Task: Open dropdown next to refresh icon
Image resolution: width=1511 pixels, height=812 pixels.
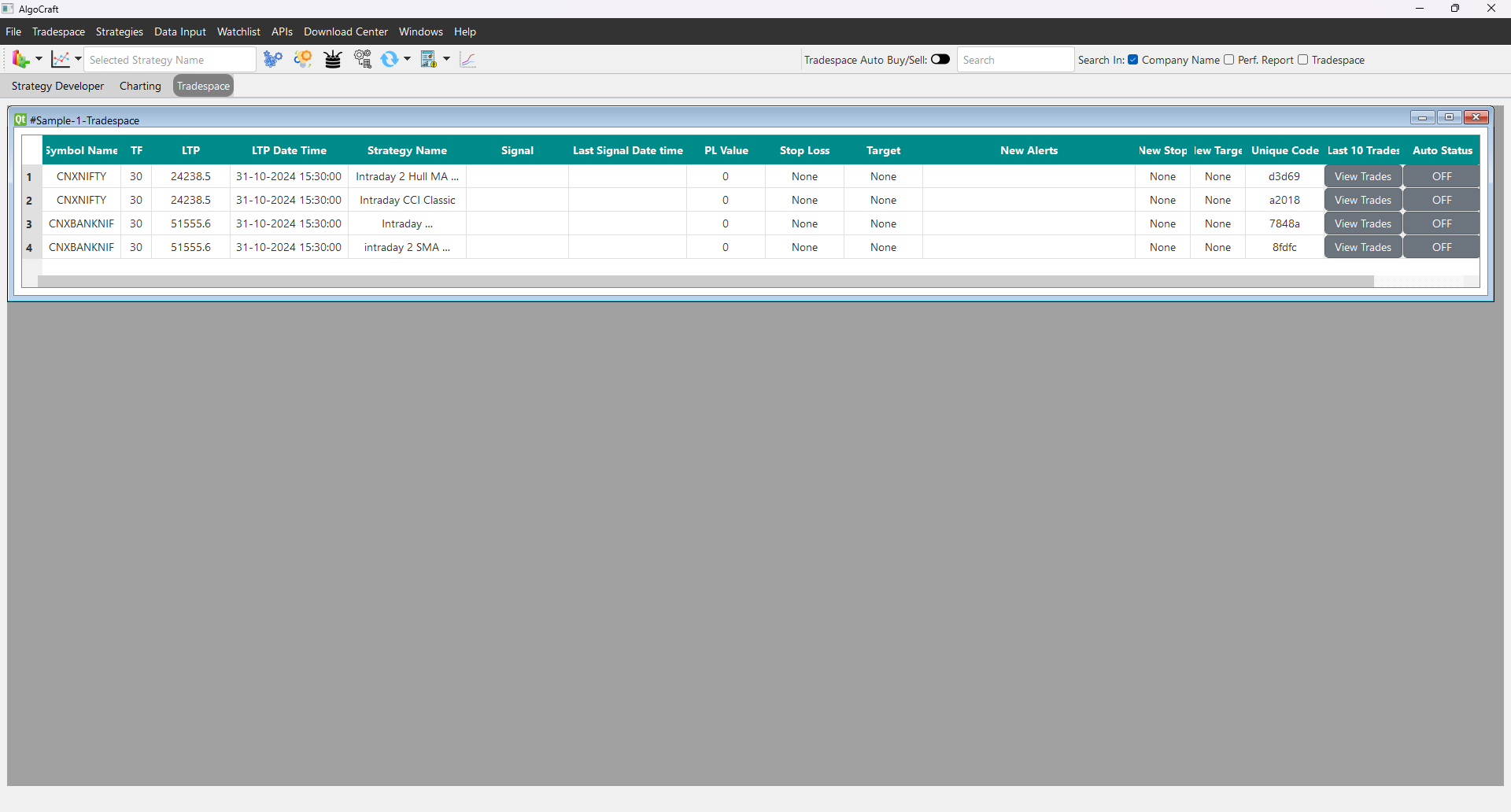Action: (x=407, y=59)
